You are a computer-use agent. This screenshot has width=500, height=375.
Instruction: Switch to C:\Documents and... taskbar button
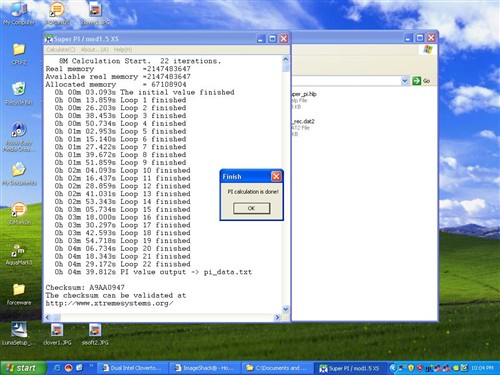[x=277, y=368]
